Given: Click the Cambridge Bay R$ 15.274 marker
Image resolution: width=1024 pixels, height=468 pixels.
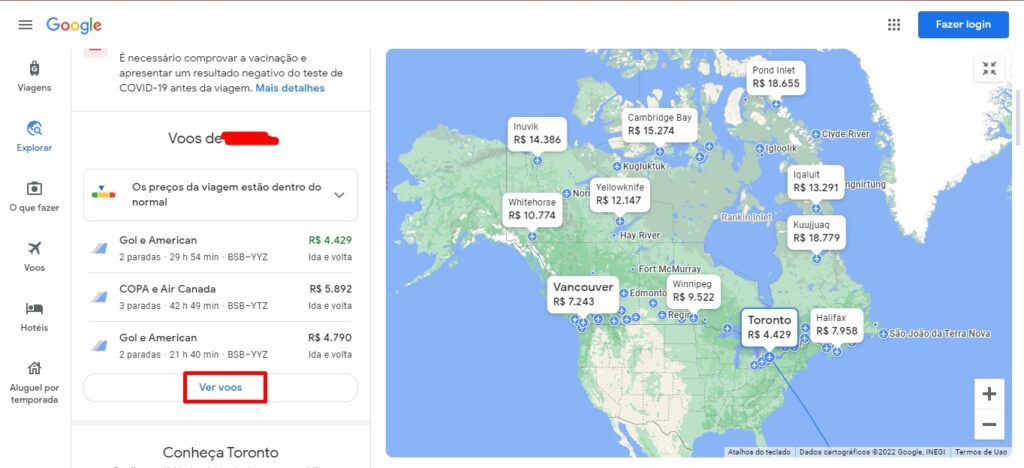Looking at the screenshot, I should [659, 124].
